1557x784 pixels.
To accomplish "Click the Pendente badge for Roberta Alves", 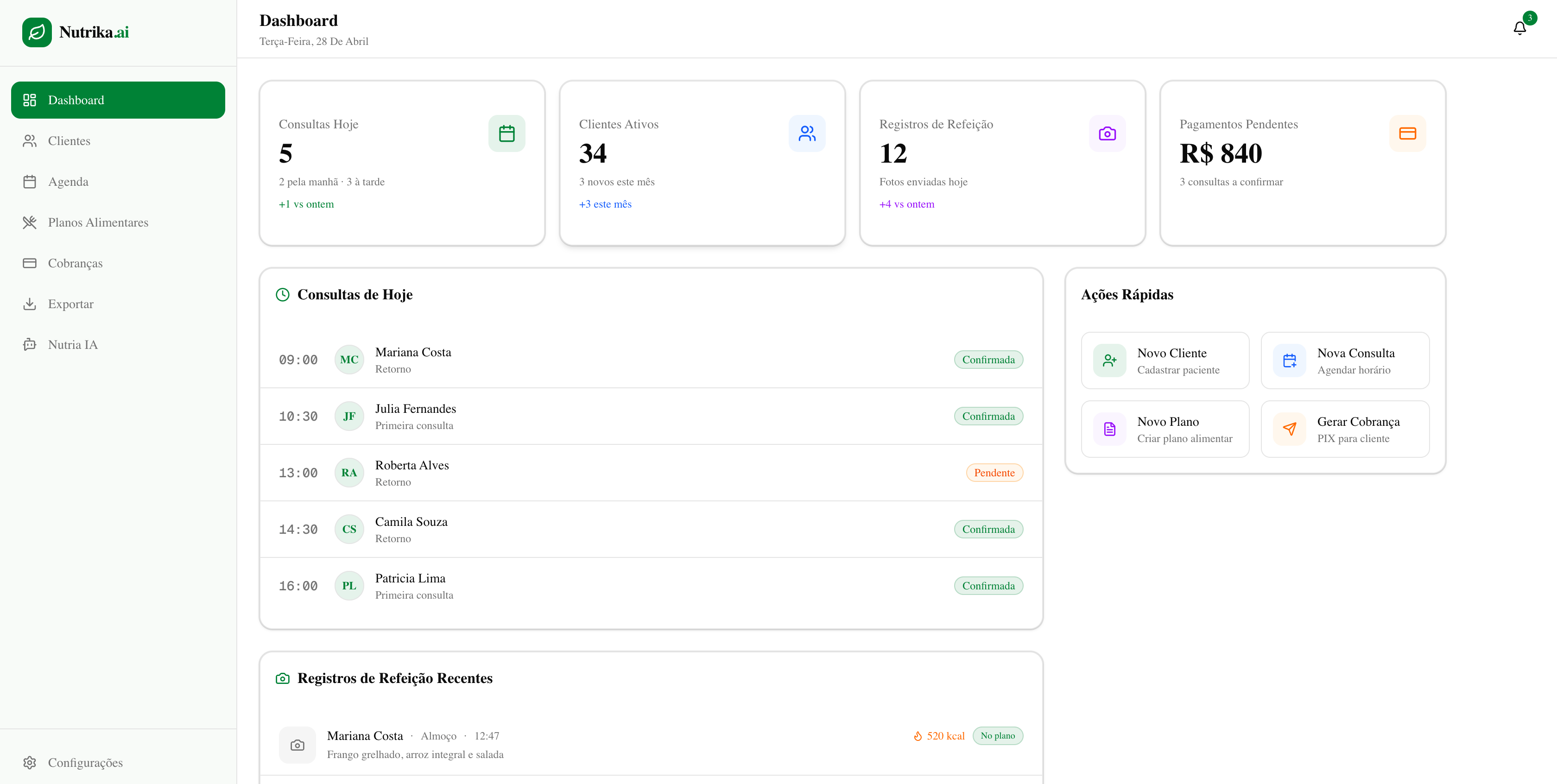I will pyautogui.click(x=994, y=473).
